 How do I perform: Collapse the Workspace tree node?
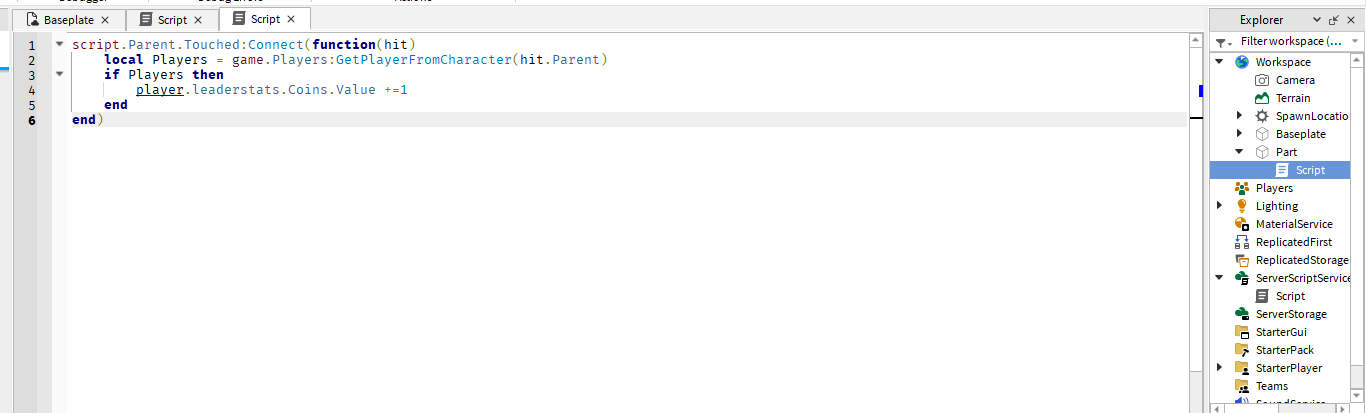1220,62
